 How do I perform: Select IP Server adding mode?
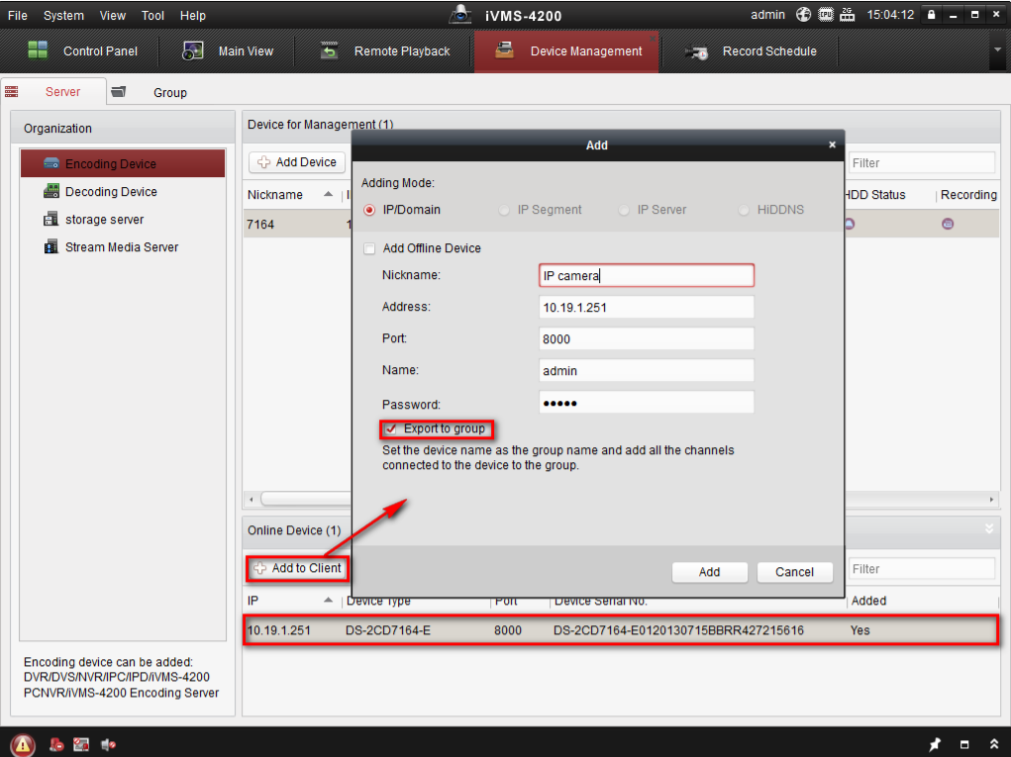click(x=623, y=210)
